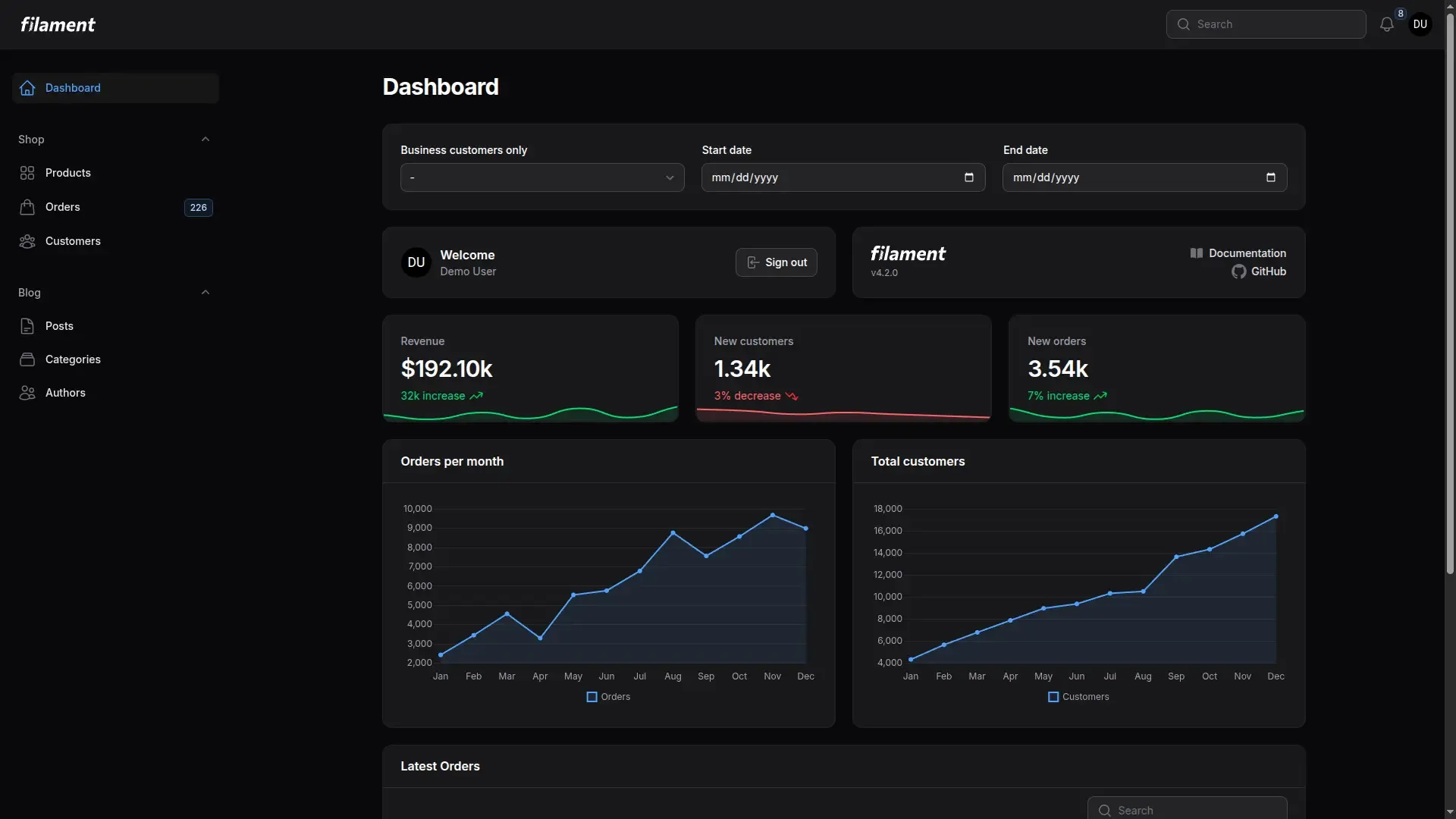Screen dimensions: 1456x819
Task: Toggle the Customers legend box in chart
Action: point(1053,697)
